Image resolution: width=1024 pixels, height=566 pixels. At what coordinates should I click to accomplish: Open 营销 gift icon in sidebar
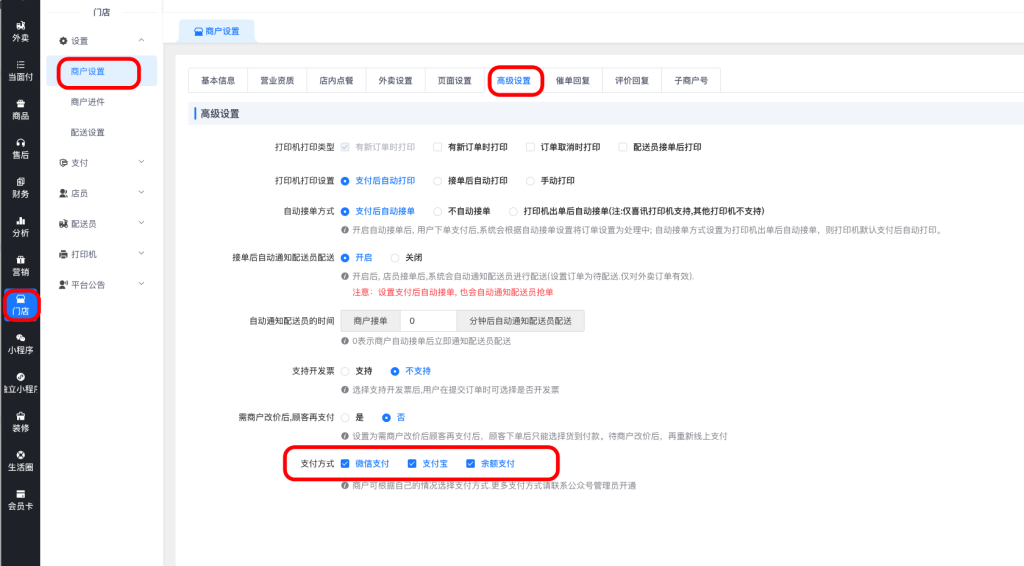click(20, 265)
